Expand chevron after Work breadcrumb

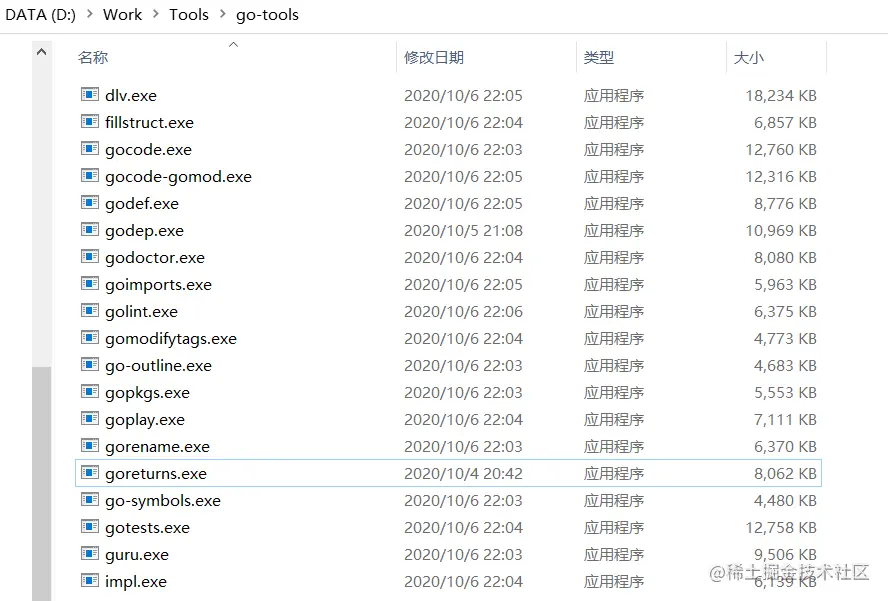click(156, 14)
